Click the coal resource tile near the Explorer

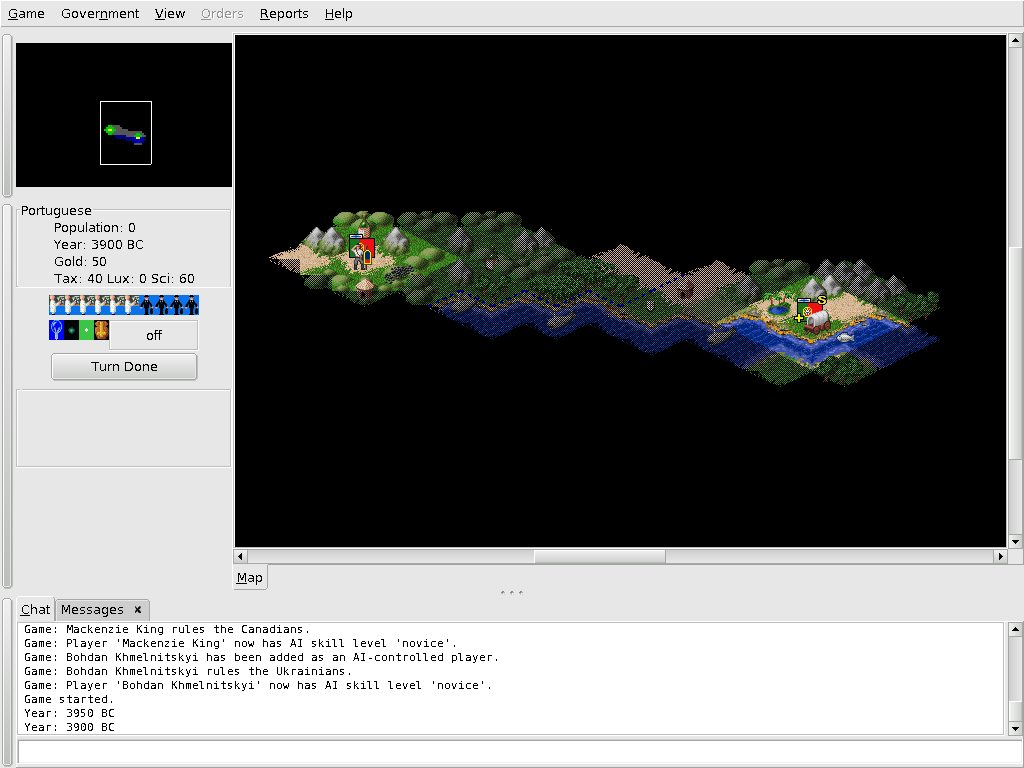click(400, 274)
